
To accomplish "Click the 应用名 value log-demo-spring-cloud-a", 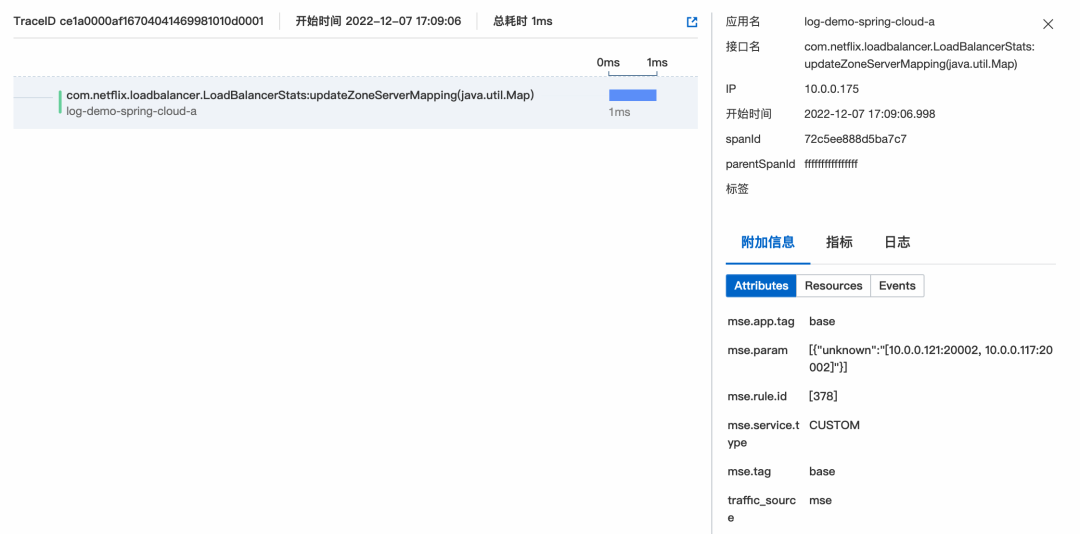I will pyautogui.click(x=869, y=21).
